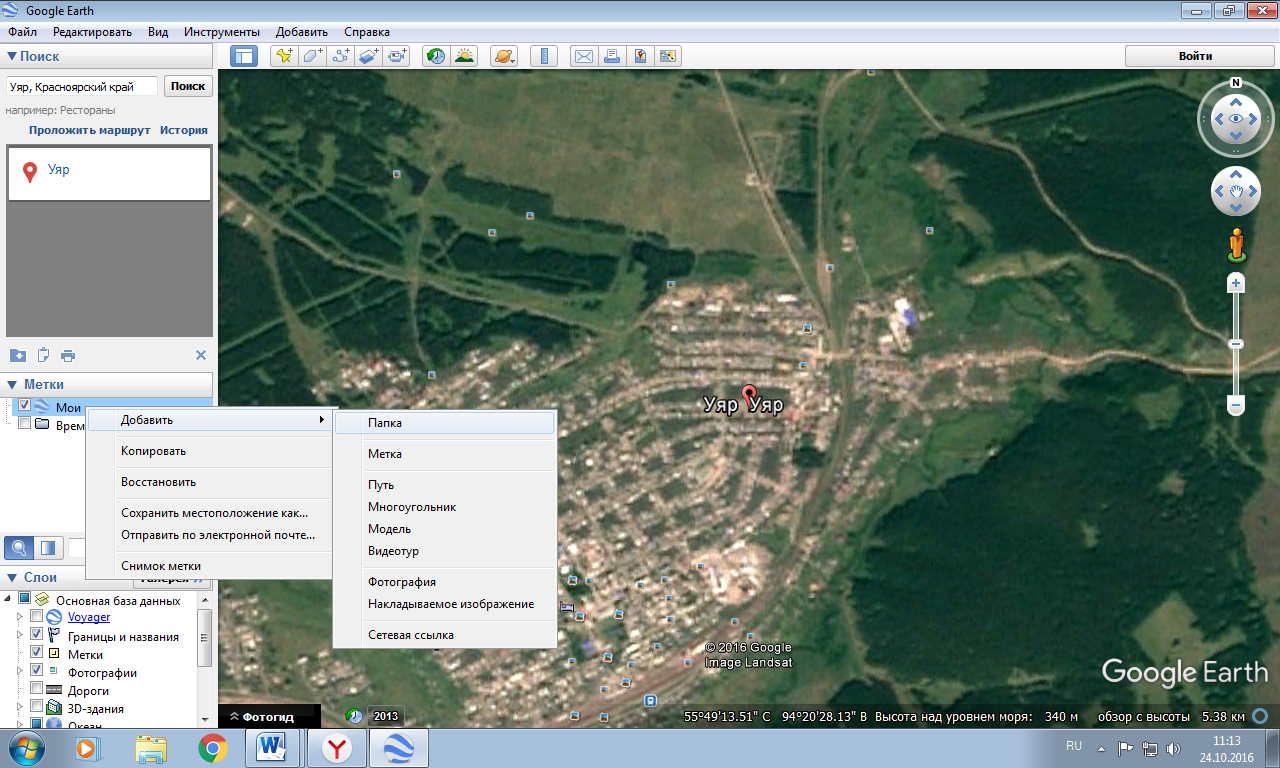Open the Record a Tour camera icon
Image resolution: width=1280 pixels, height=768 pixels.
(x=398, y=56)
